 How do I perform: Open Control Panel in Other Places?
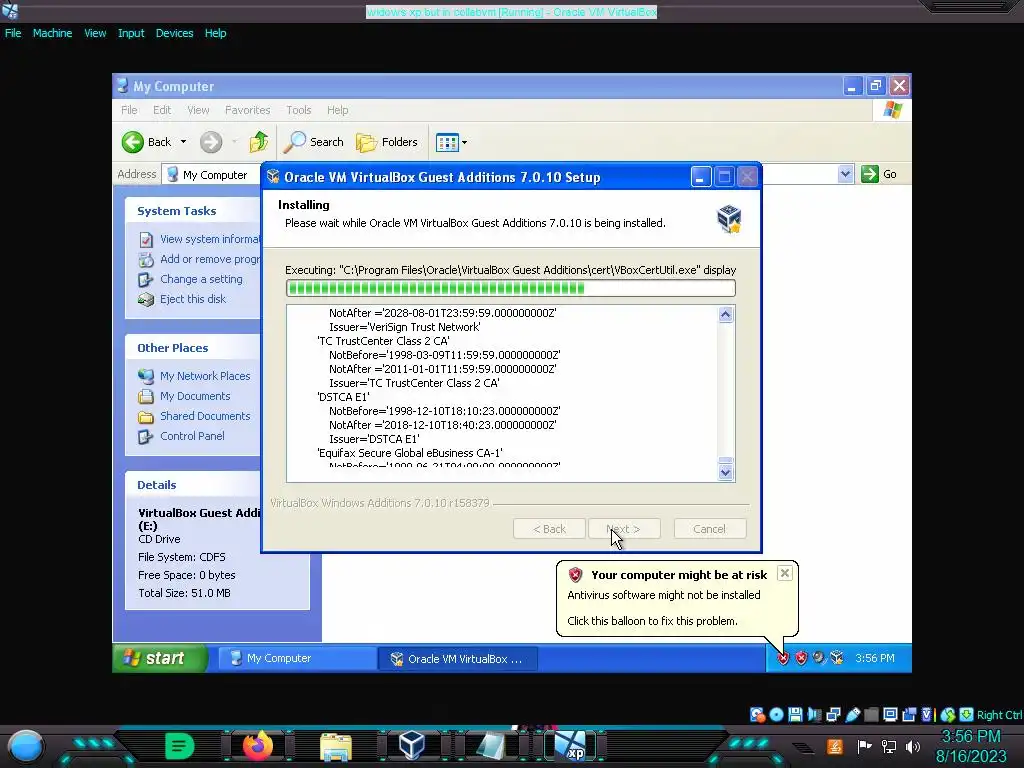click(x=182, y=436)
